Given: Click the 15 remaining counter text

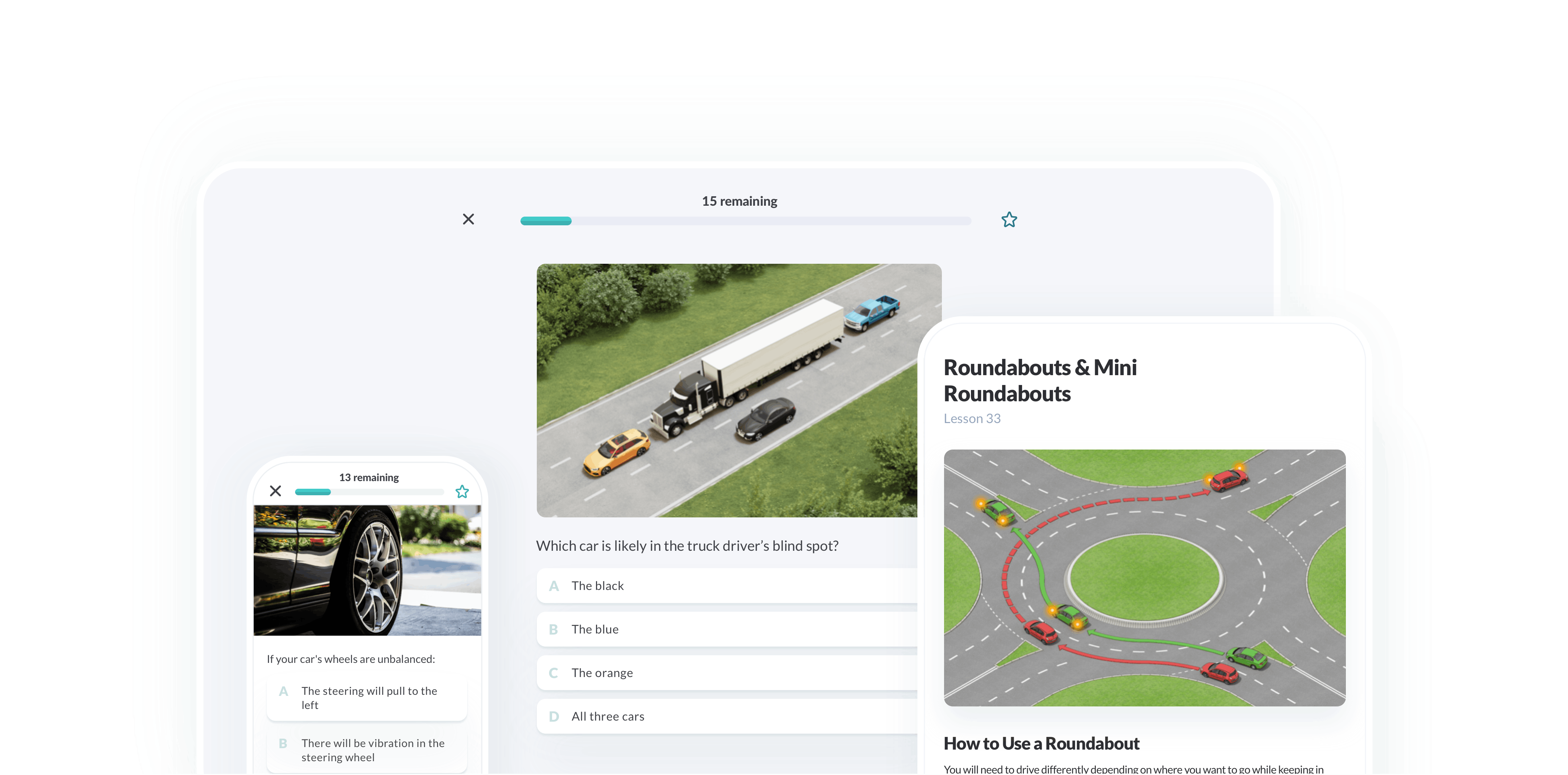Looking at the screenshot, I should [739, 201].
